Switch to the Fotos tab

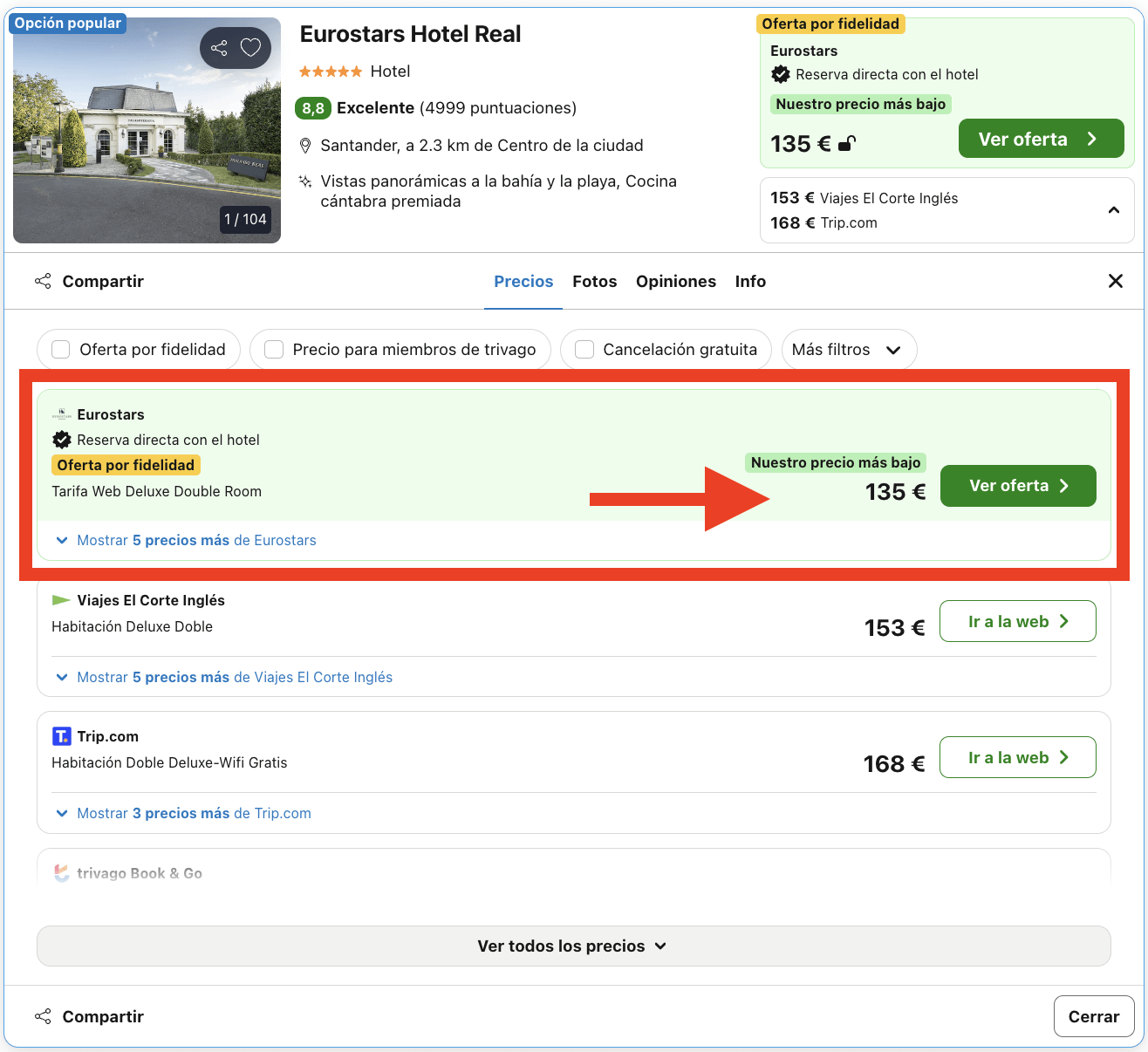tap(594, 281)
